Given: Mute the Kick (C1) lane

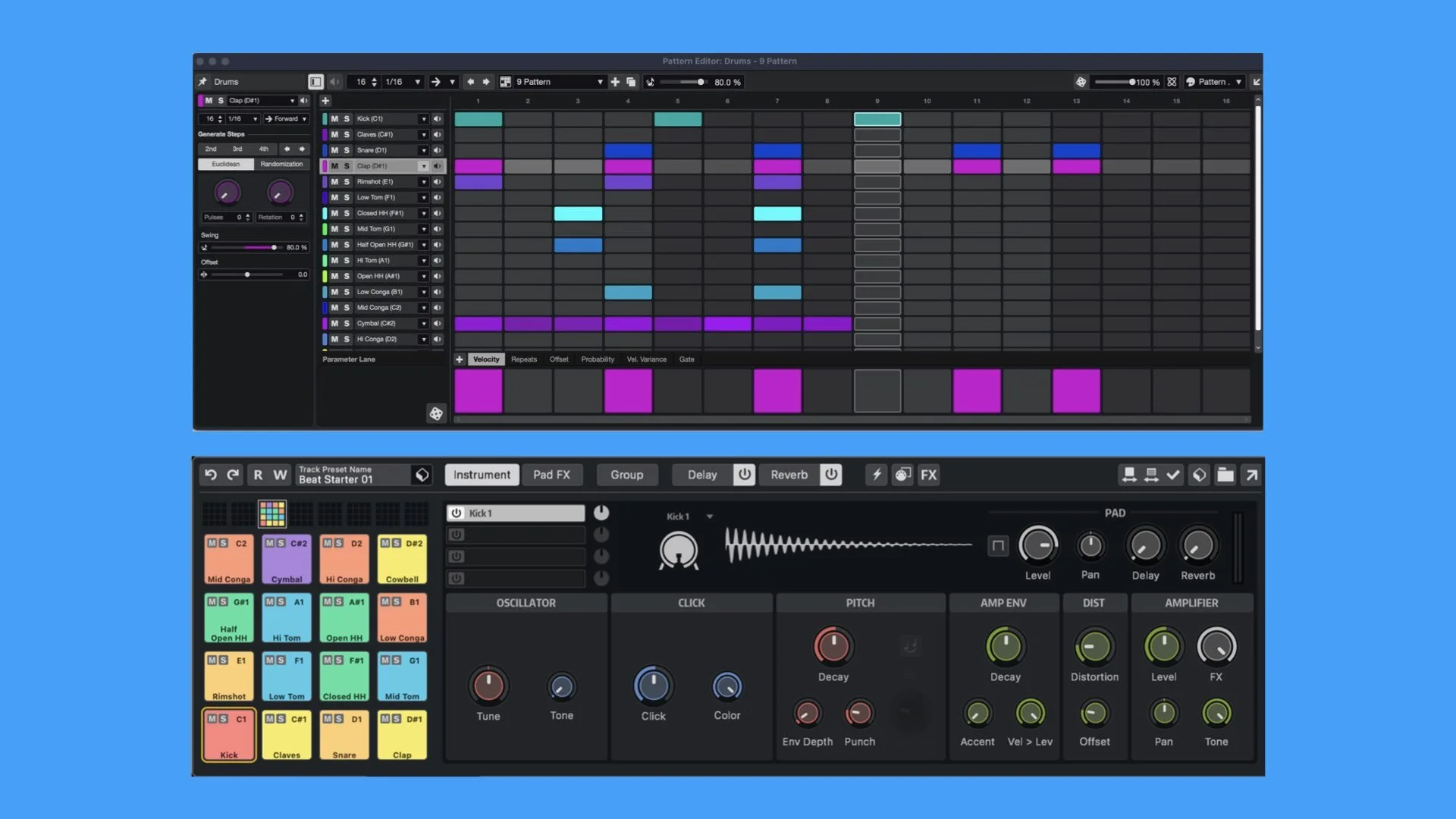Looking at the screenshot, I should click(x=334, y=119).
